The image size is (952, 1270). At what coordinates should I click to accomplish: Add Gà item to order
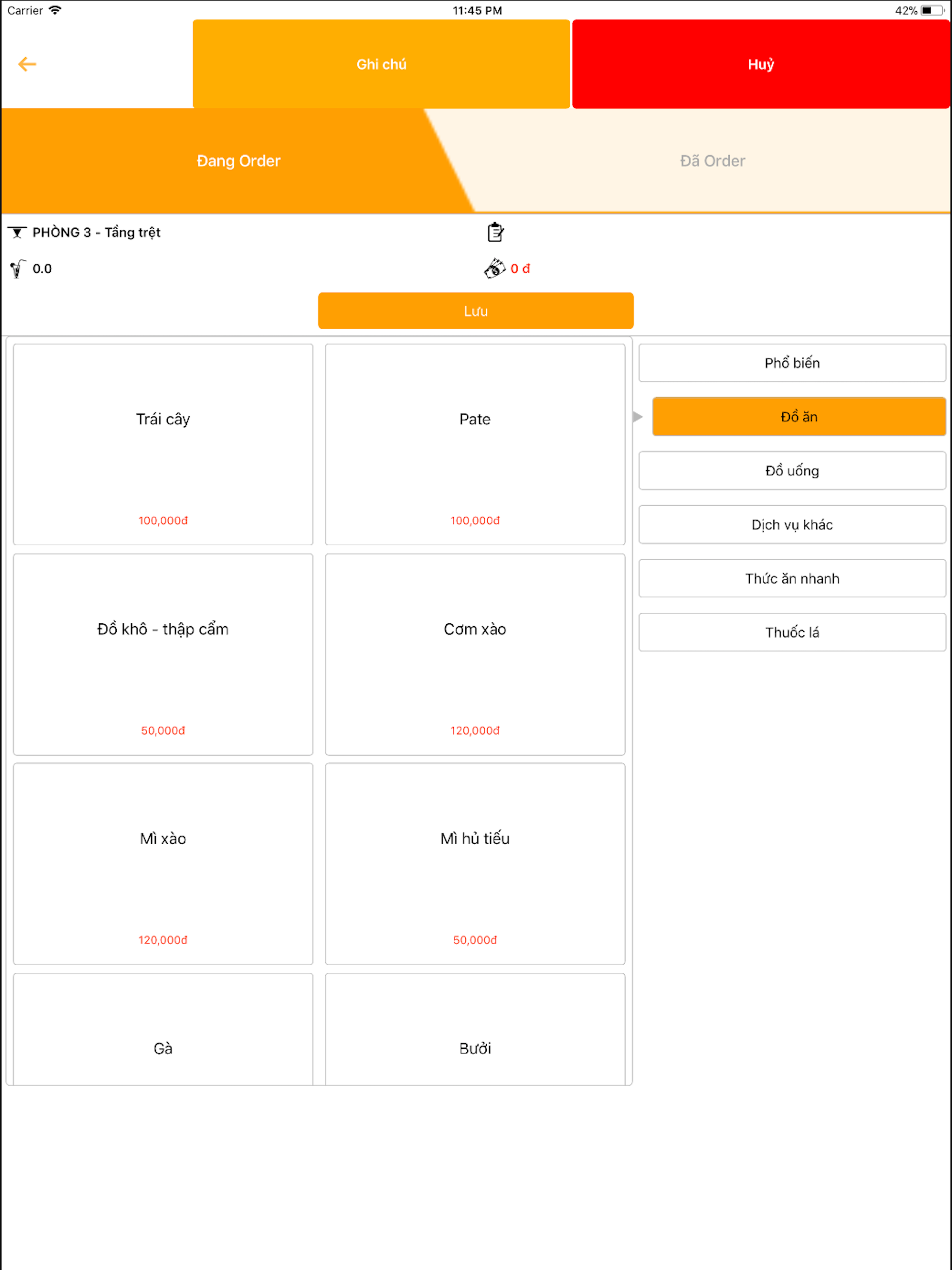click(163, 1030)
